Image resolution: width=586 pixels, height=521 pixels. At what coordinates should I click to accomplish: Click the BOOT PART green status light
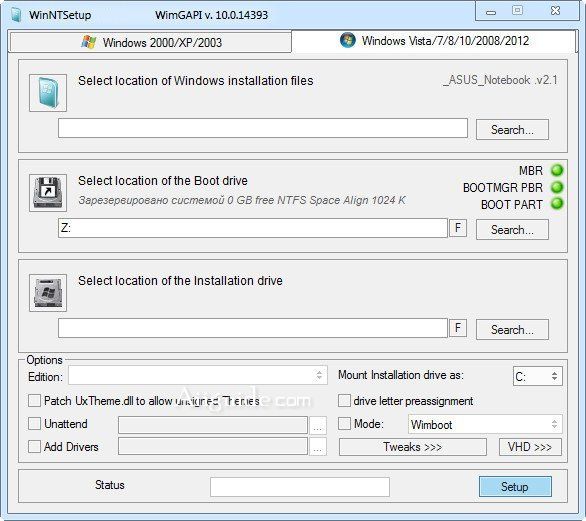coord(557,204)
